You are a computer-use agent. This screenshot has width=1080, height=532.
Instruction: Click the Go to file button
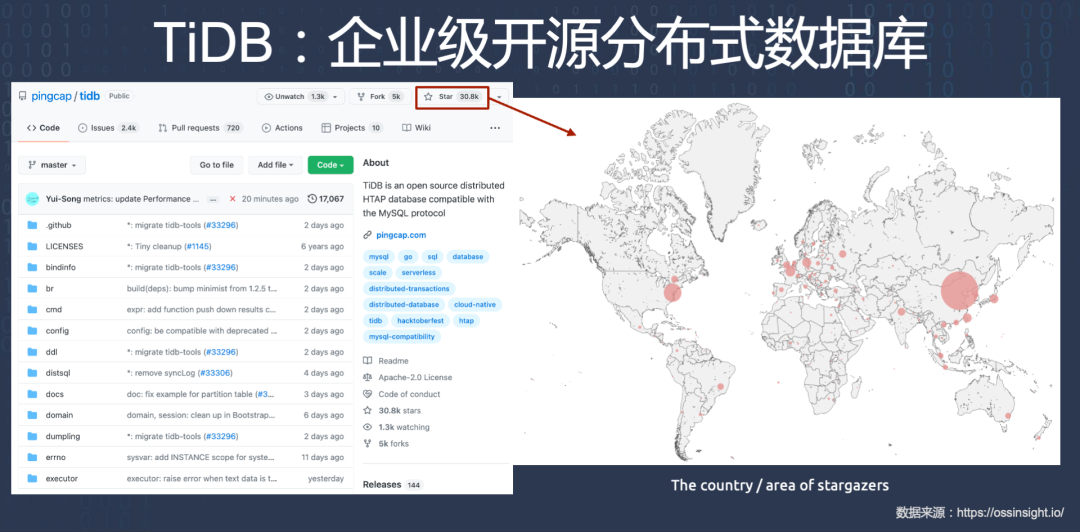pos(216,165)
